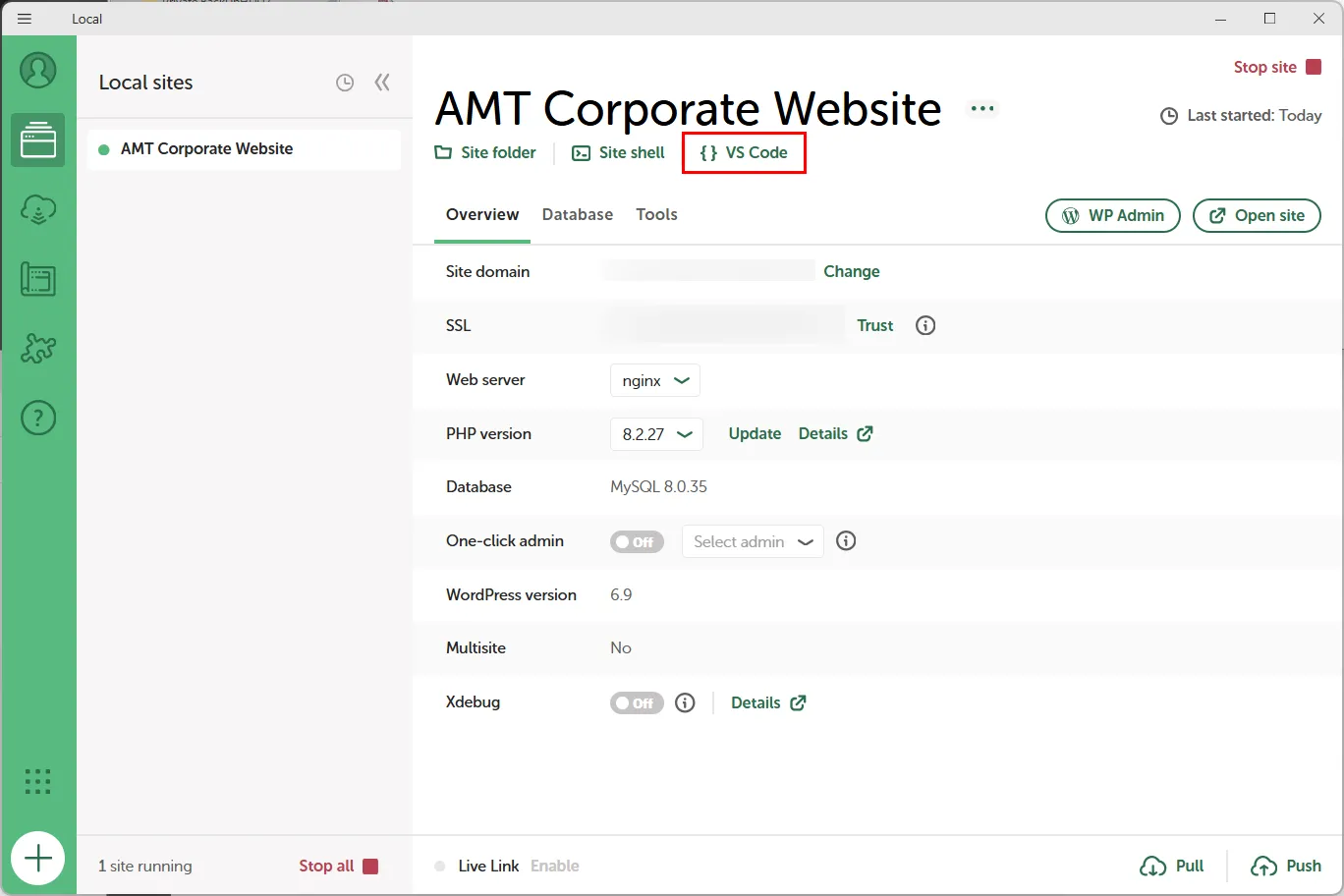Open Blueprints icon in sidebar

(38, 280)
